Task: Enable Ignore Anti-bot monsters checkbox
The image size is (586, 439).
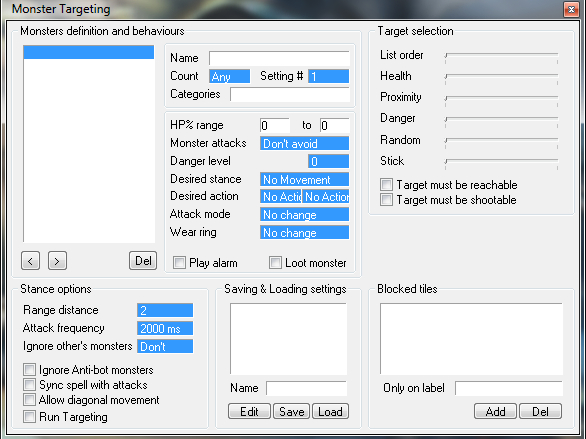Action: point(29,370)
